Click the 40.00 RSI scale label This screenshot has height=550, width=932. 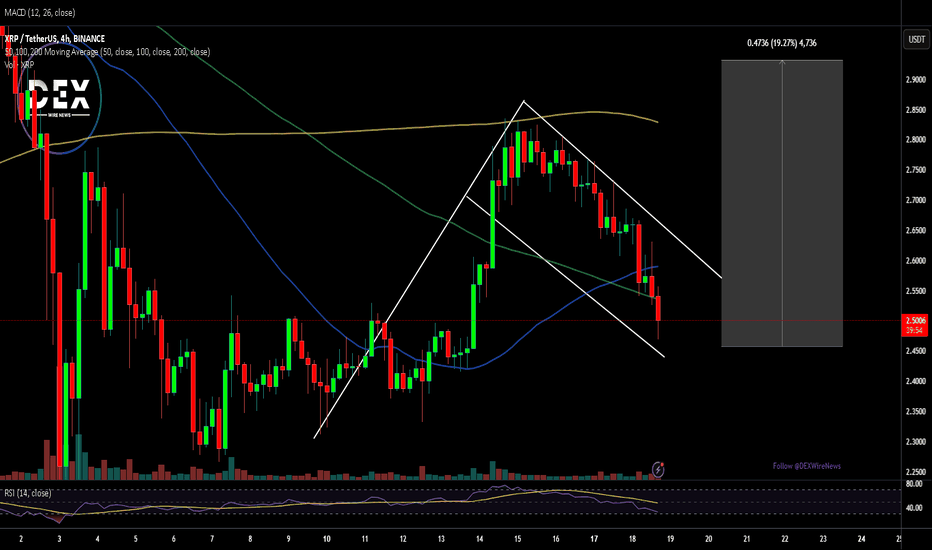coord(914,508)
